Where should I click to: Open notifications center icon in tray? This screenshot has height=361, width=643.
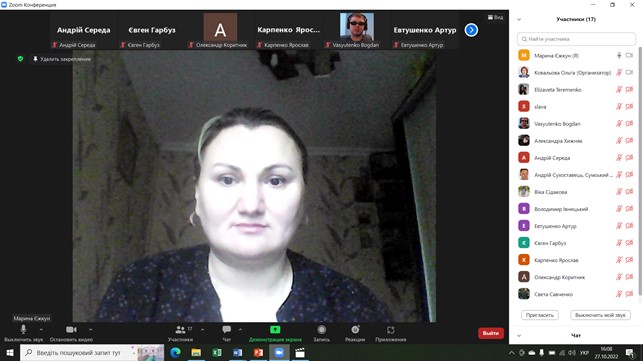click(x=629, y=353)
